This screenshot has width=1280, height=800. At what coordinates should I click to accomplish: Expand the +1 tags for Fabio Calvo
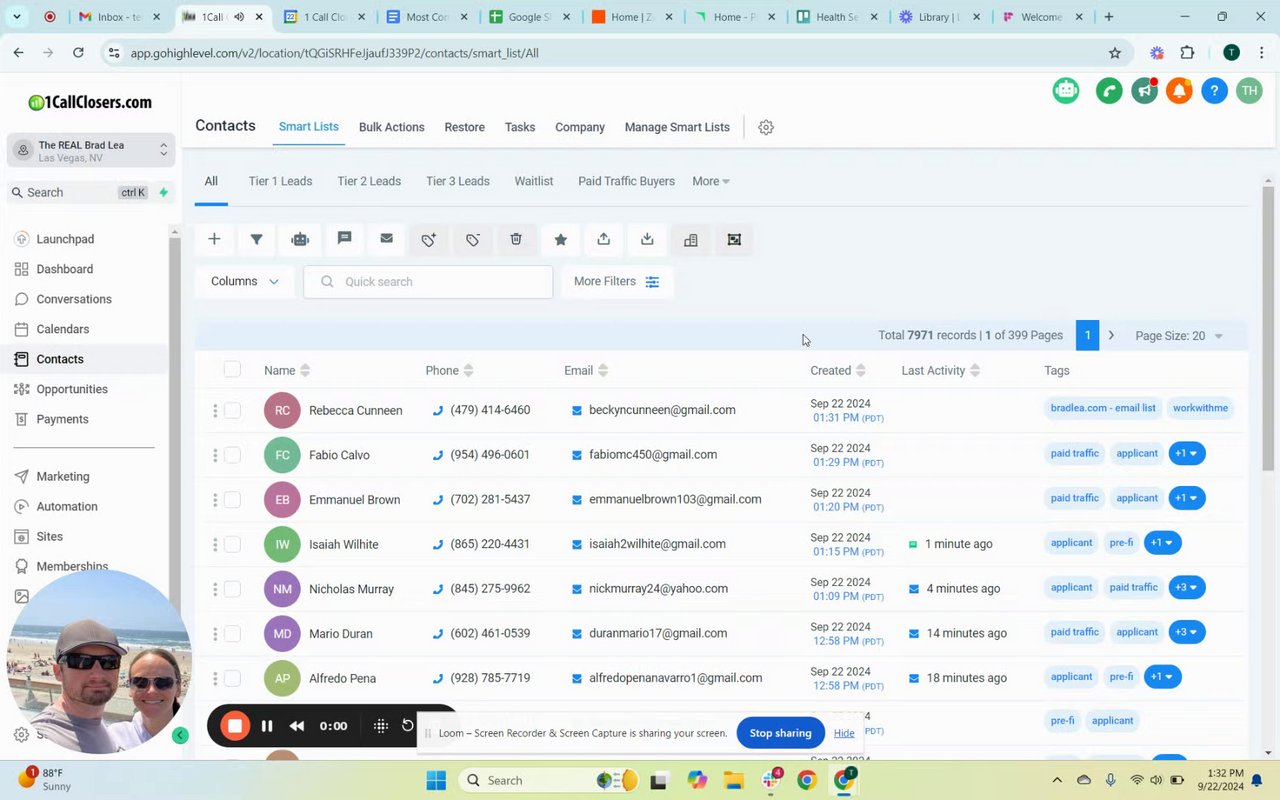[x=1187, y=454]
